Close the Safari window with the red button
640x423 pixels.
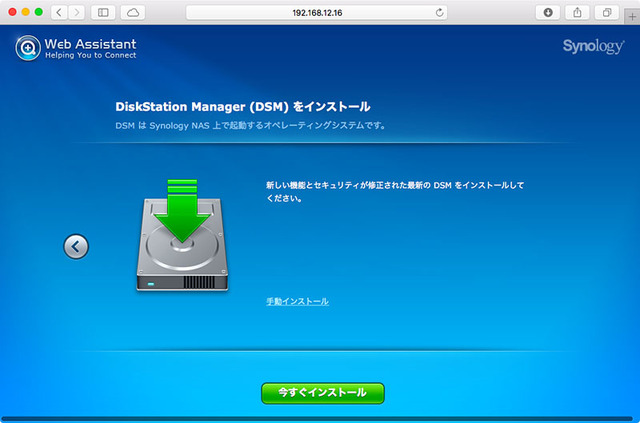click(x=11, y=12)
